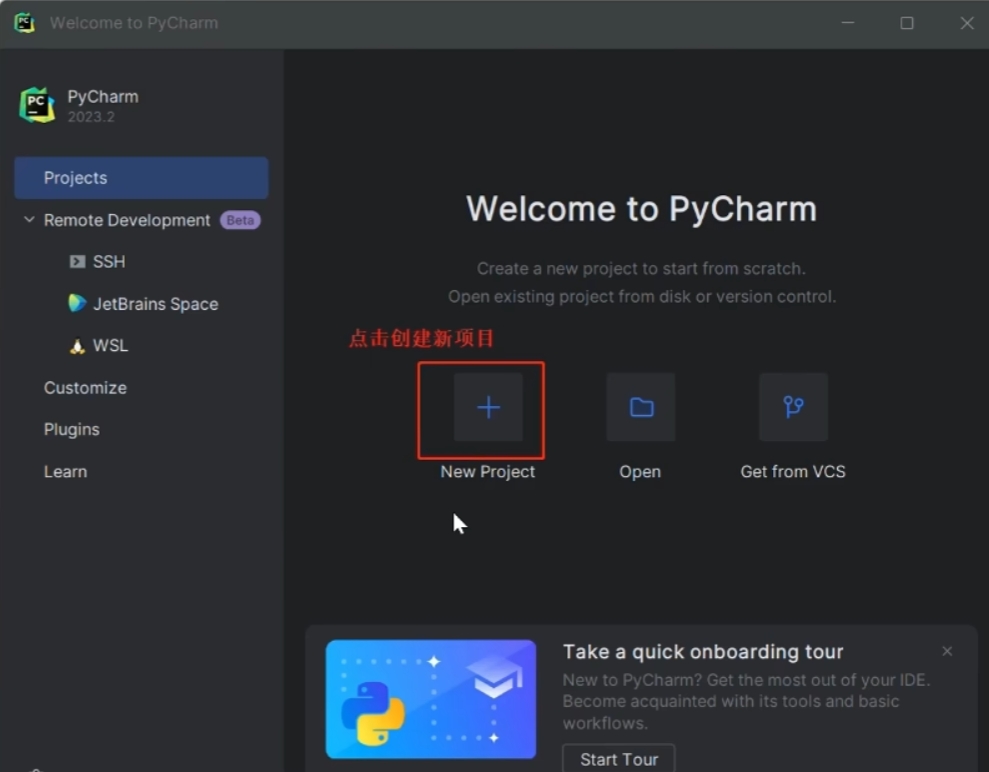This screenshot has width=989, height=772.
Task: Open the Customize section
Action: pyautogui.click(x=85, y=388)
